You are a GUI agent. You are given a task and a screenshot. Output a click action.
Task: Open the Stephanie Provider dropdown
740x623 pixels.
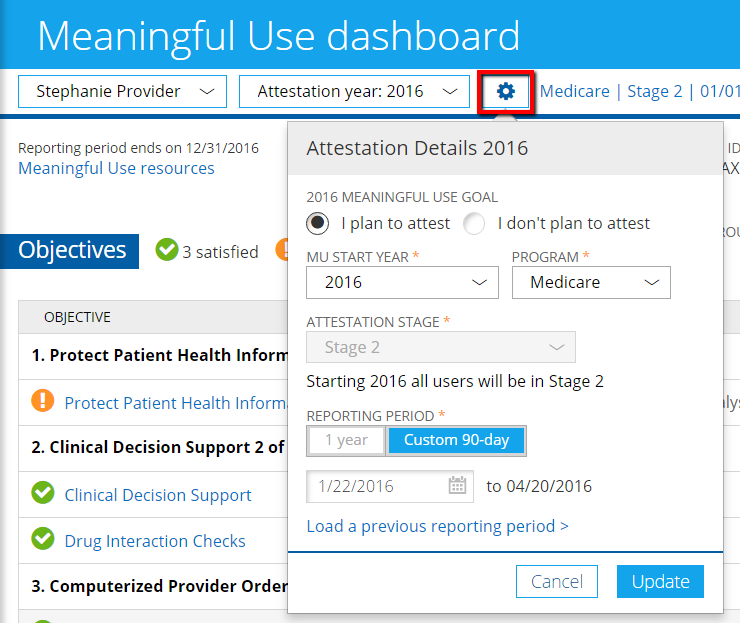click(122, 92)
